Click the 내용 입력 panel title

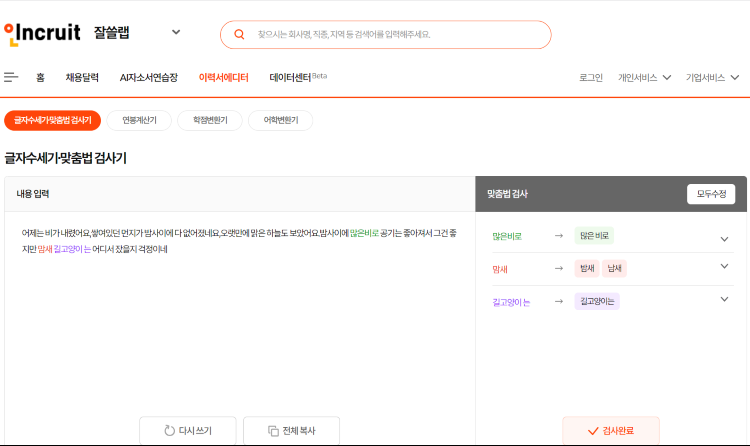33,194
